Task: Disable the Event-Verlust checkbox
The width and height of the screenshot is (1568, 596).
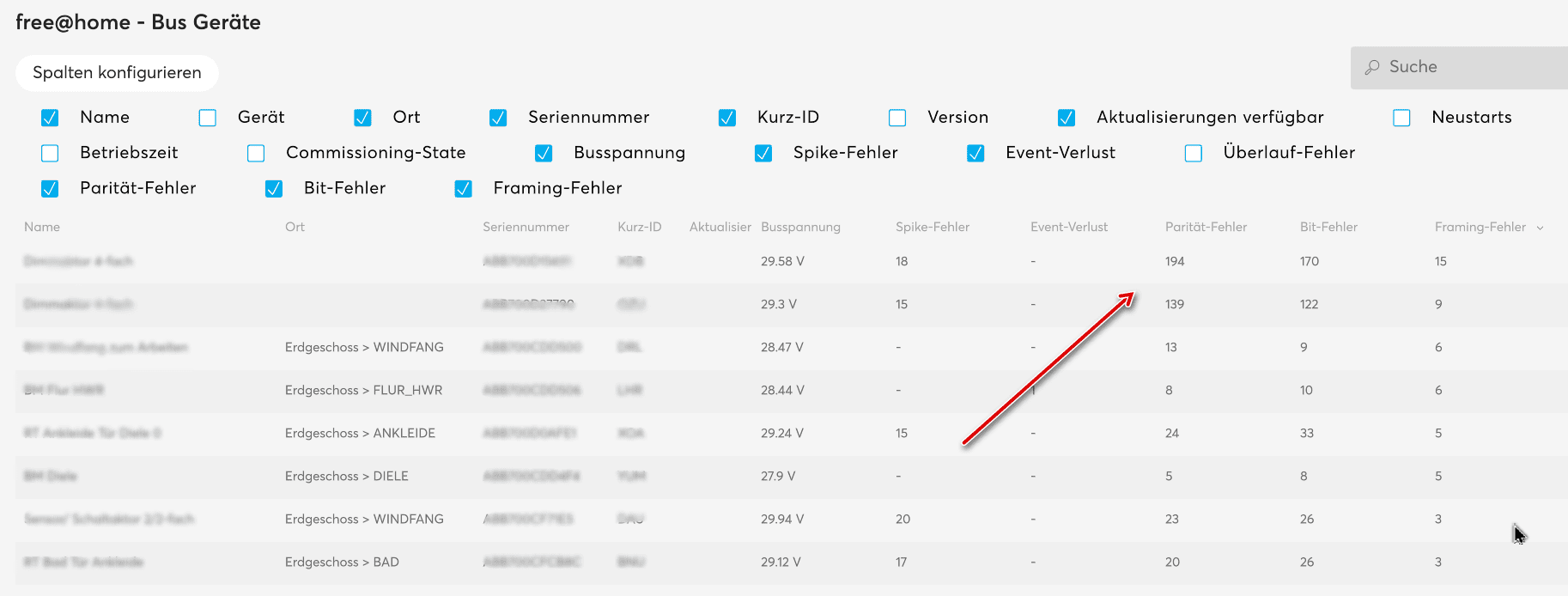Action: click(975, 153)
